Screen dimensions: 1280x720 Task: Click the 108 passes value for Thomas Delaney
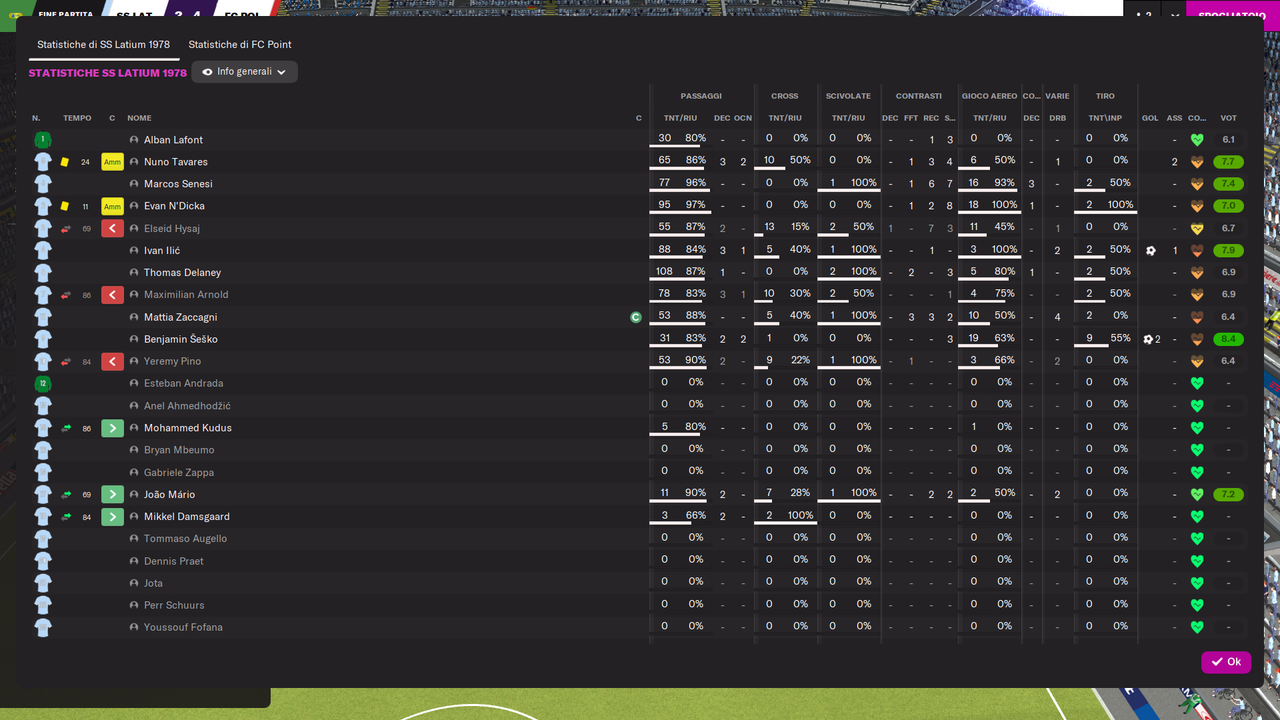[x=664, y=272]
